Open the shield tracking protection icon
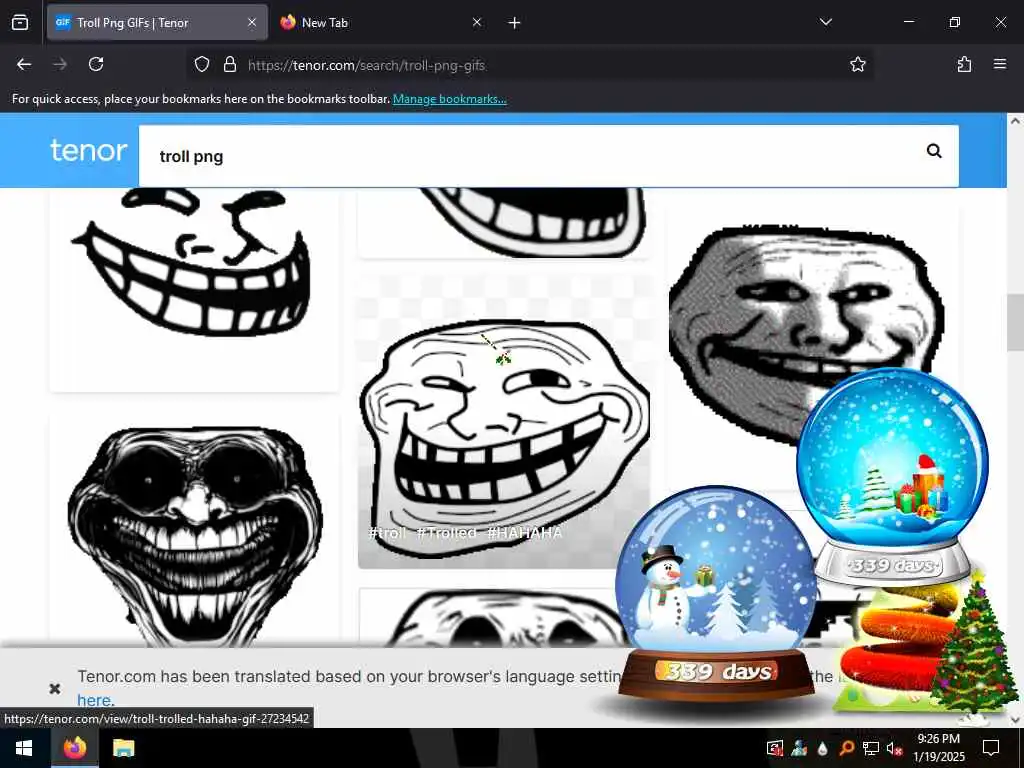Viewport: 1024px width, 768px height. click(x=202, y=64)
